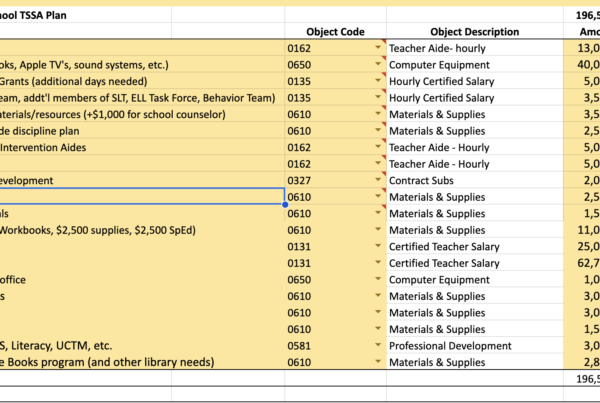Click the cell mentioning ELL Task Force
This screenshot has width=600, height=403.
pyautogui.click(x=142, y=98)
